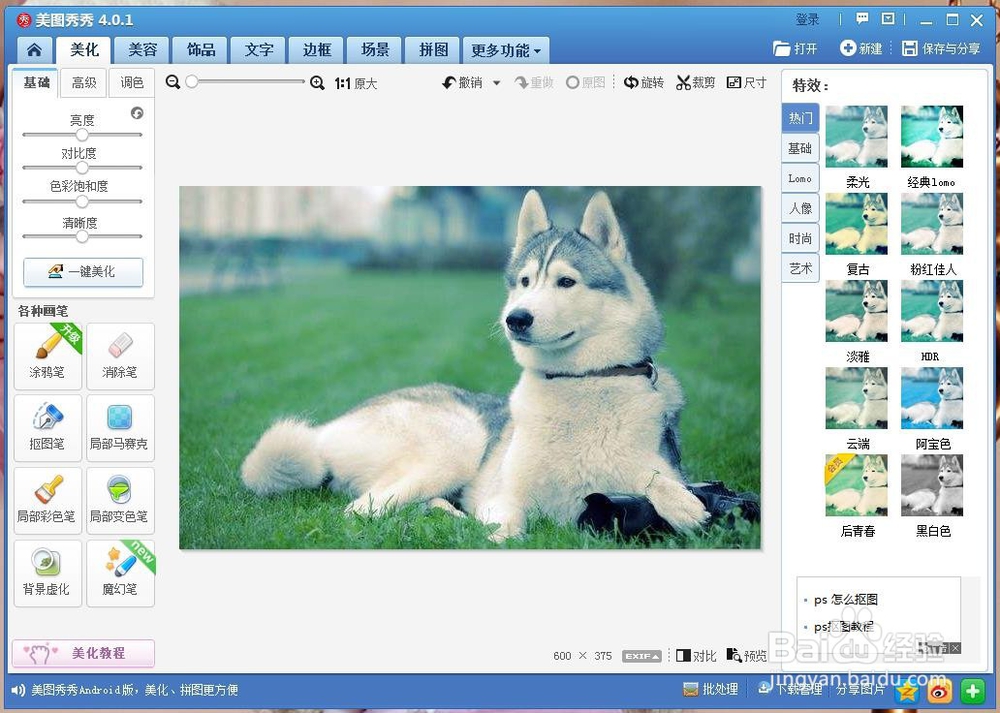This screenshot has height=713, width=1000.
Task: Apply the 柔光 effect thumbnail
Action: (857, 136)
